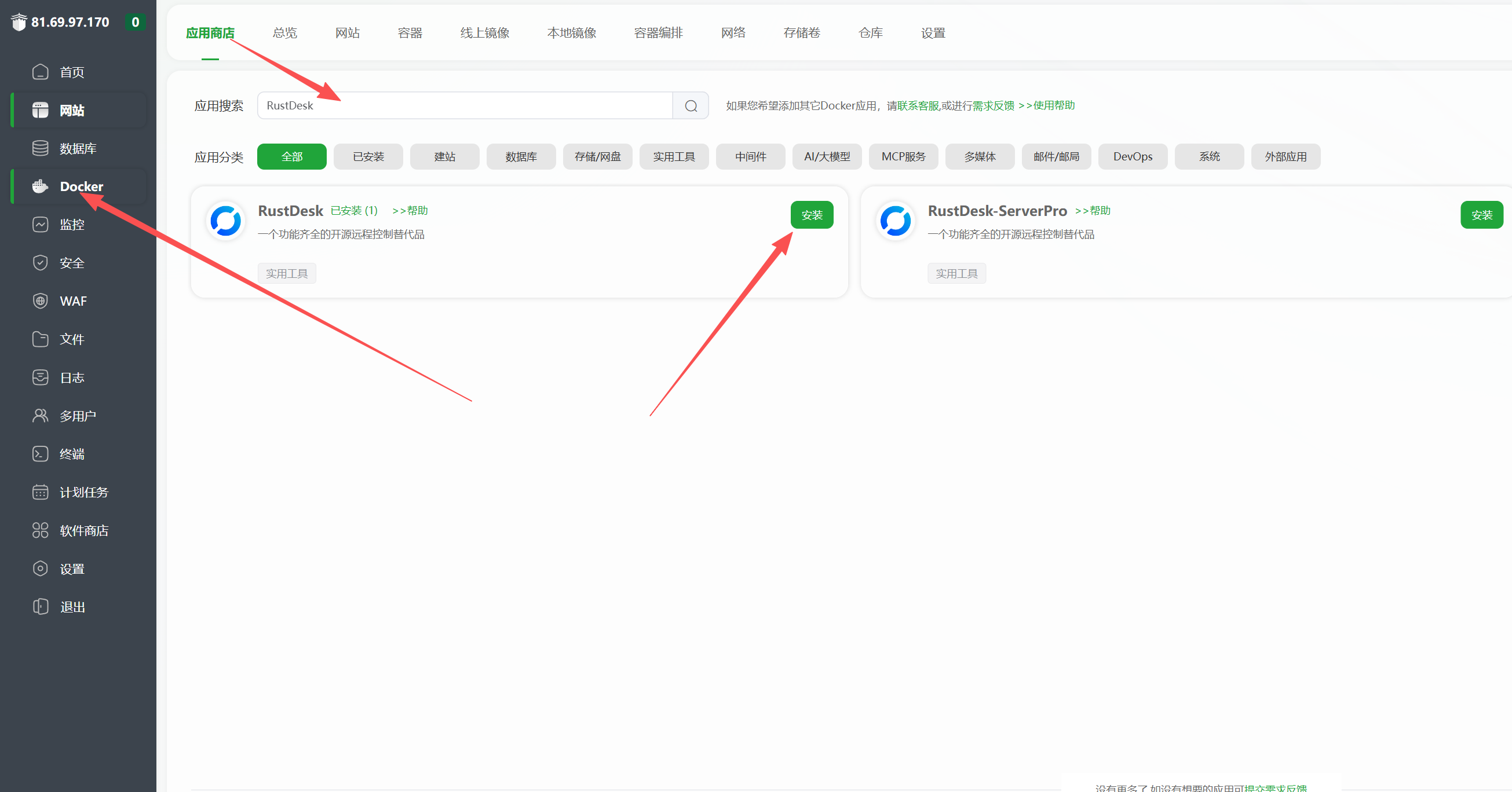The height and width of the screenshot is (792, 1512).
Task: Click the gear icon beside sidebar 设置
Action: tap(40, 569)
